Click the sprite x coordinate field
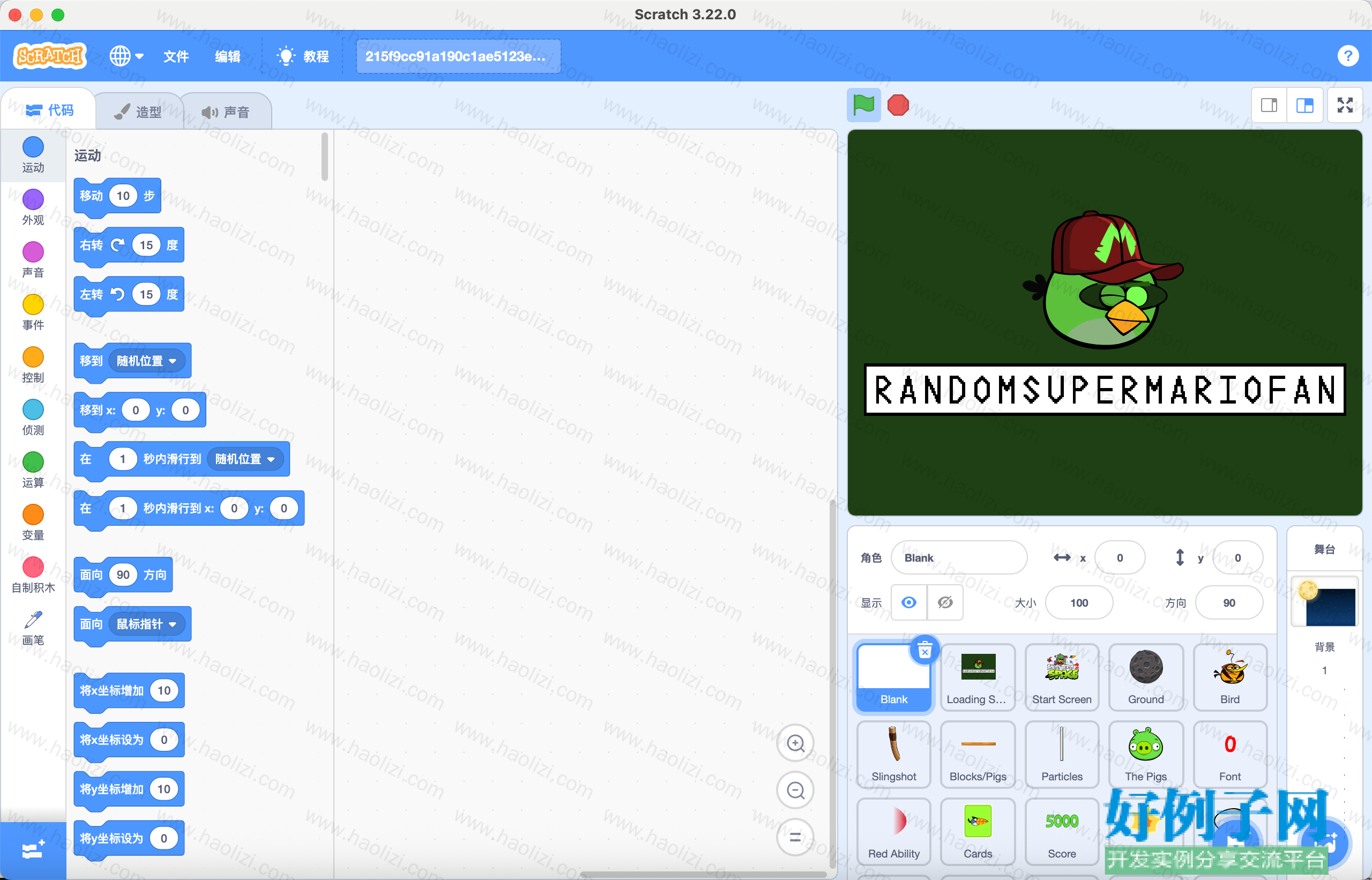The height and width of the screenshot is (880, 1372). point(1120,558)
